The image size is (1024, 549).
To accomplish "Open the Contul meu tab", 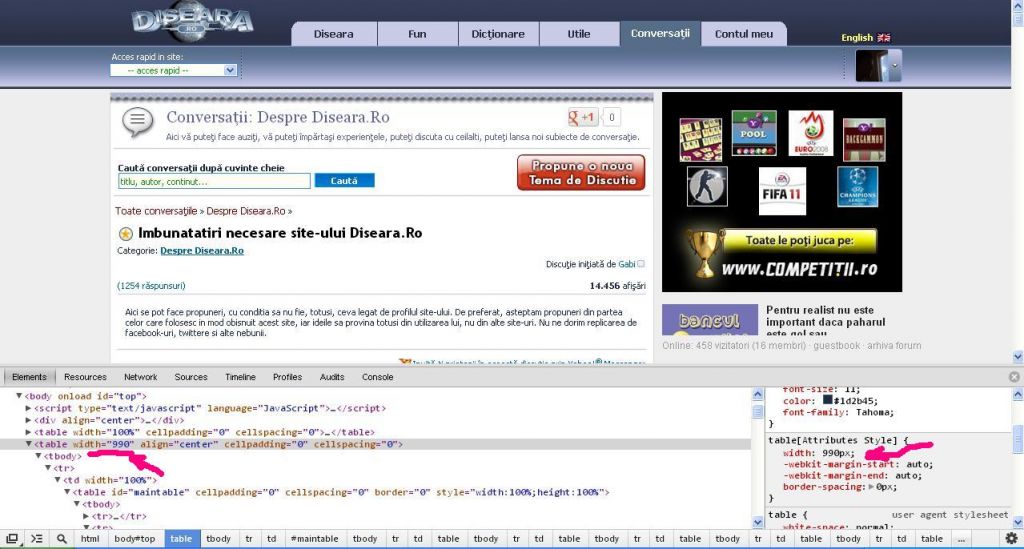I will pos(744,34).
